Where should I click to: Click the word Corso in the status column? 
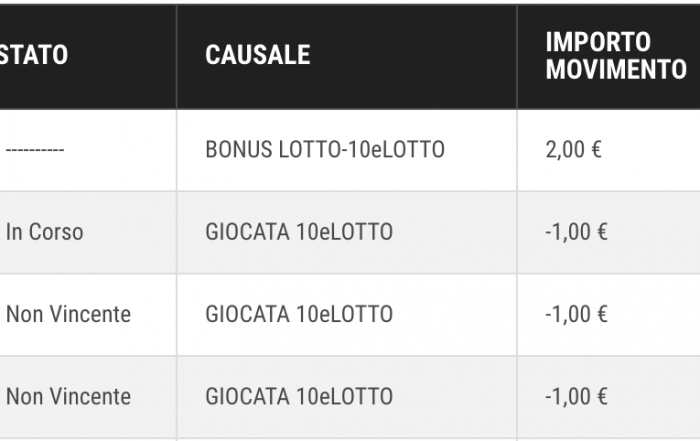(56, 232)
